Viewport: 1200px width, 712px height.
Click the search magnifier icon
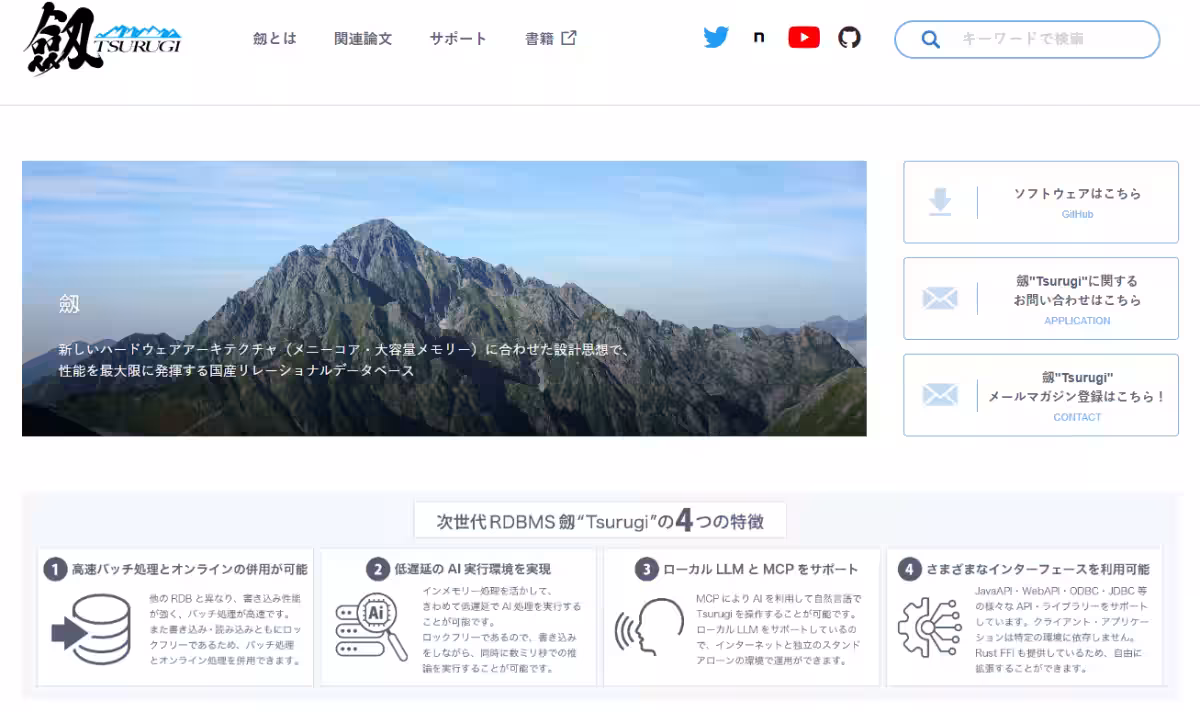click(x=929, y=40)
